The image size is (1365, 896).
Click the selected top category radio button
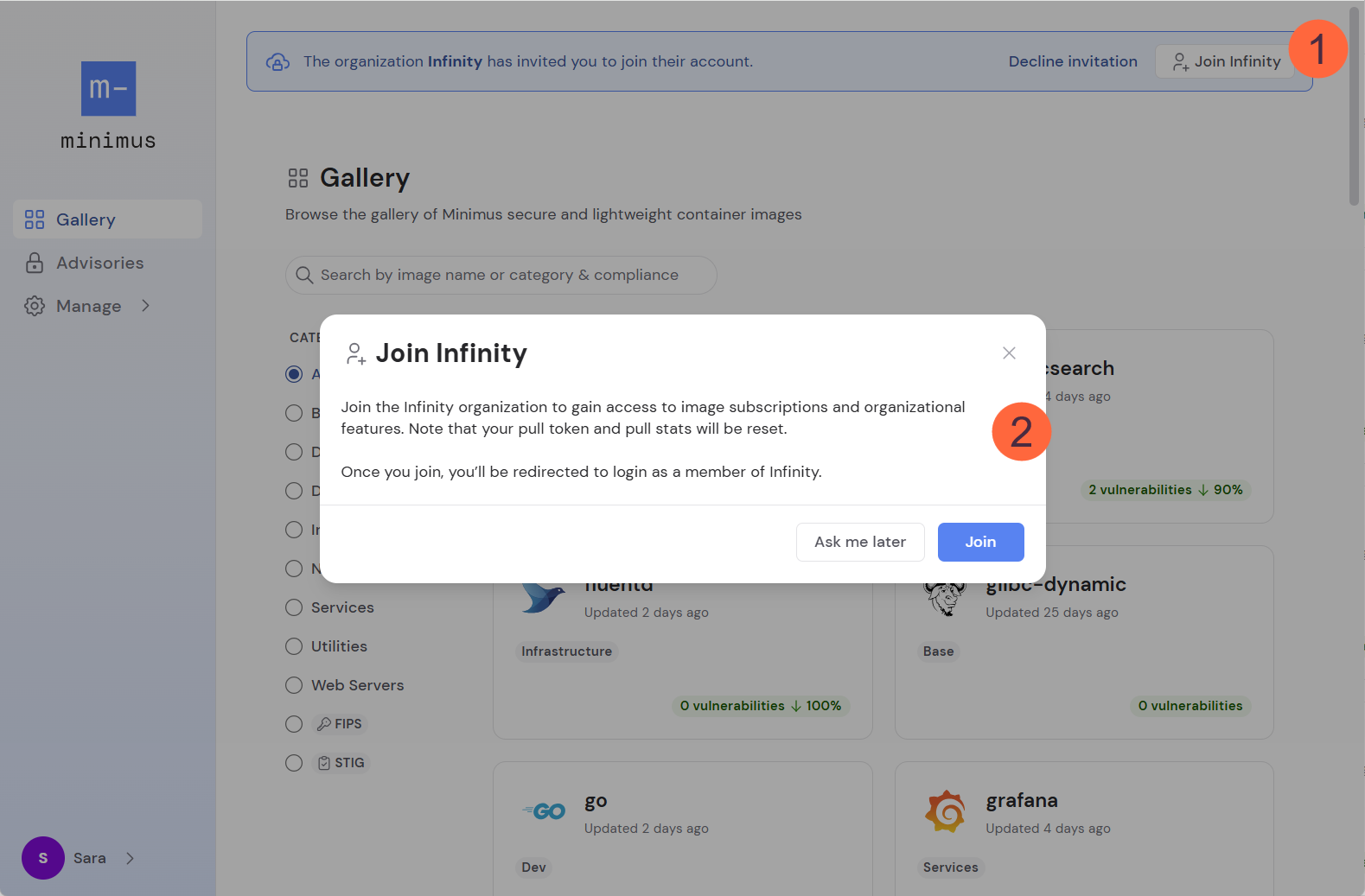pyautogui.click(x=294, y=374)
